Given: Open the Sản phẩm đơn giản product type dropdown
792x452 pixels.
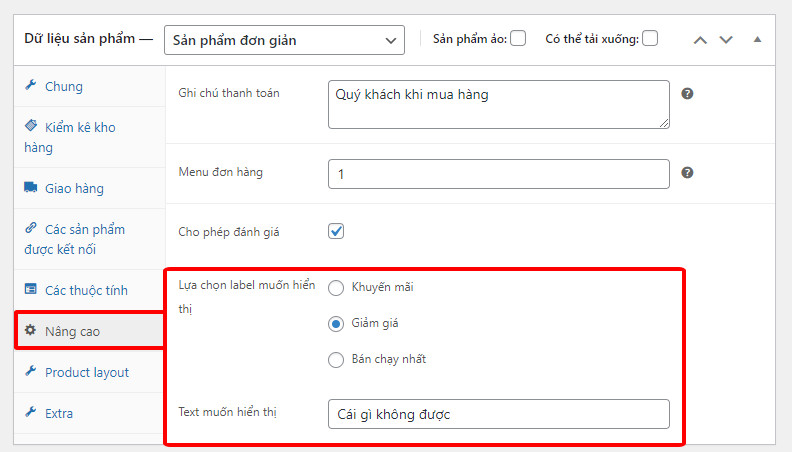Looking at the screenshot, I should click(x=284, y=40).
